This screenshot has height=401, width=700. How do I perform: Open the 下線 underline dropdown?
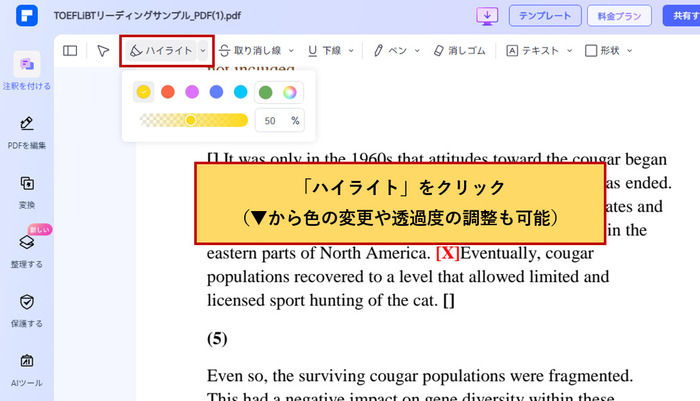(x=357, y=50)
